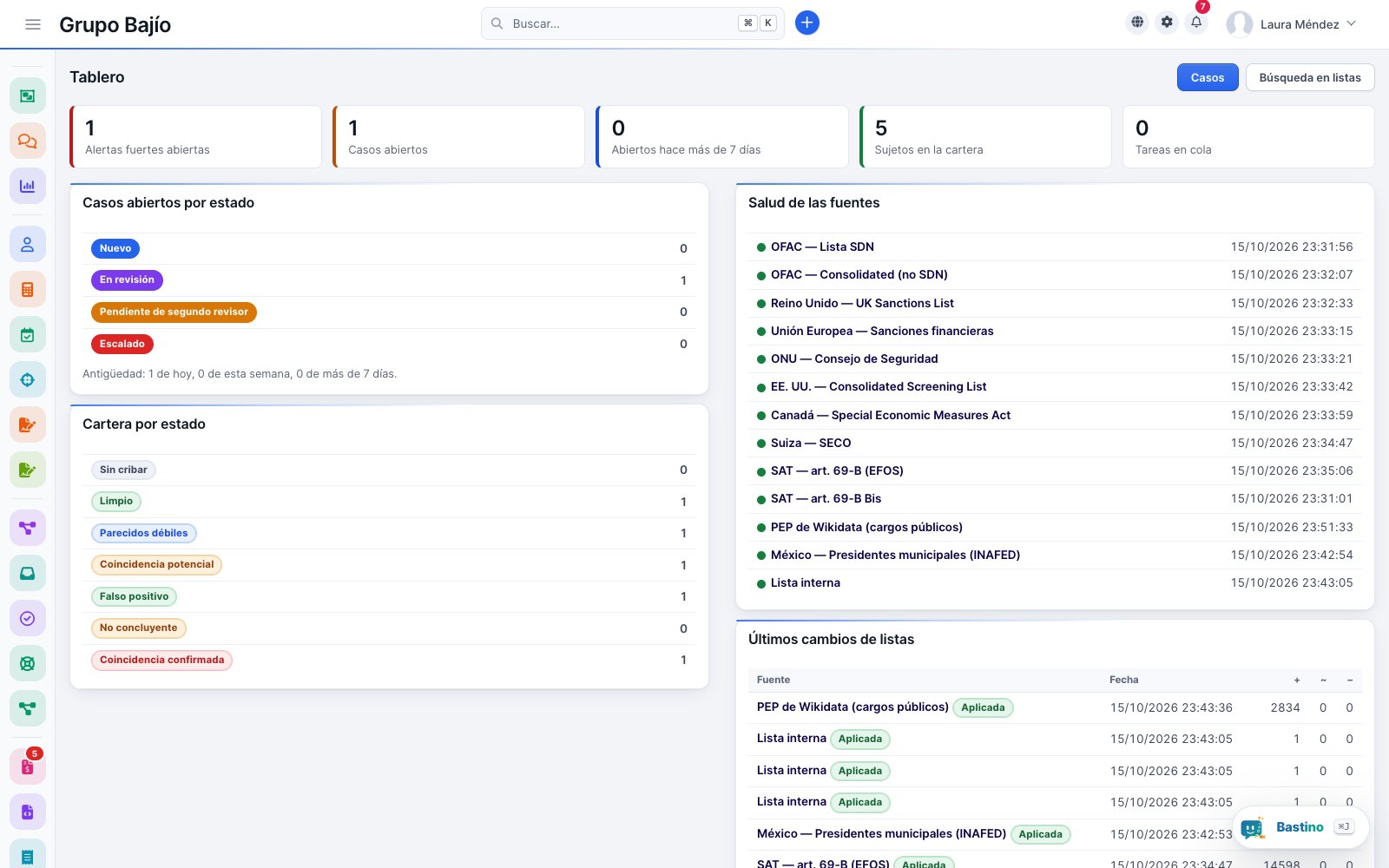Click the top green dashboard sidebar icon
This screenshot has width=1389, height=868.
[28, 95]
